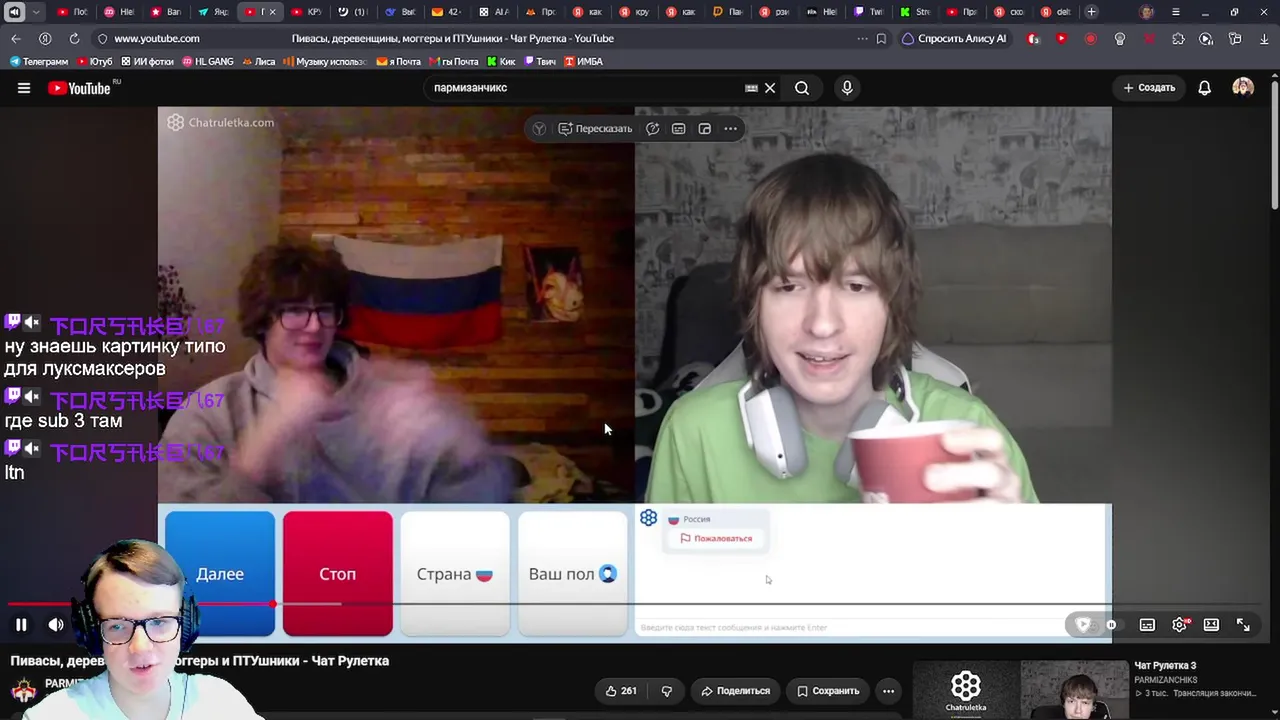Open the ИМБА bookmark
This screenshot has height=720, width=1280.
tap(583, 62)
